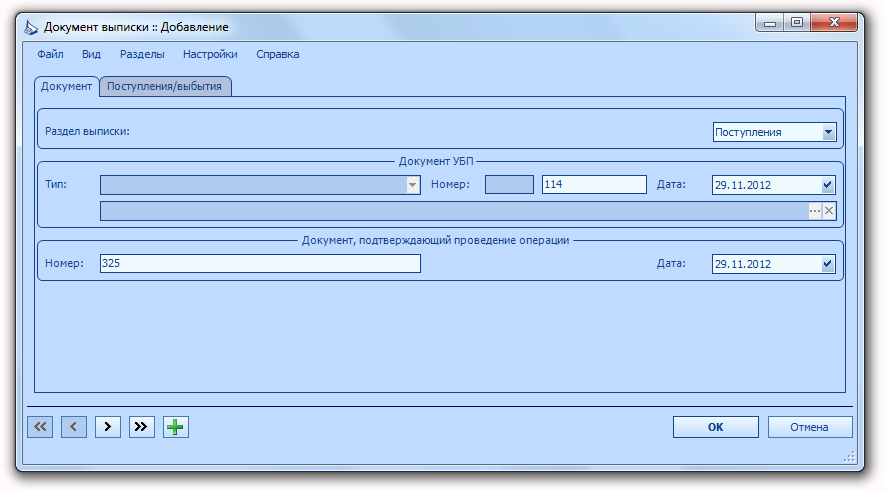Open lookup with ellipsis button in УБП field

click(815, 211)
